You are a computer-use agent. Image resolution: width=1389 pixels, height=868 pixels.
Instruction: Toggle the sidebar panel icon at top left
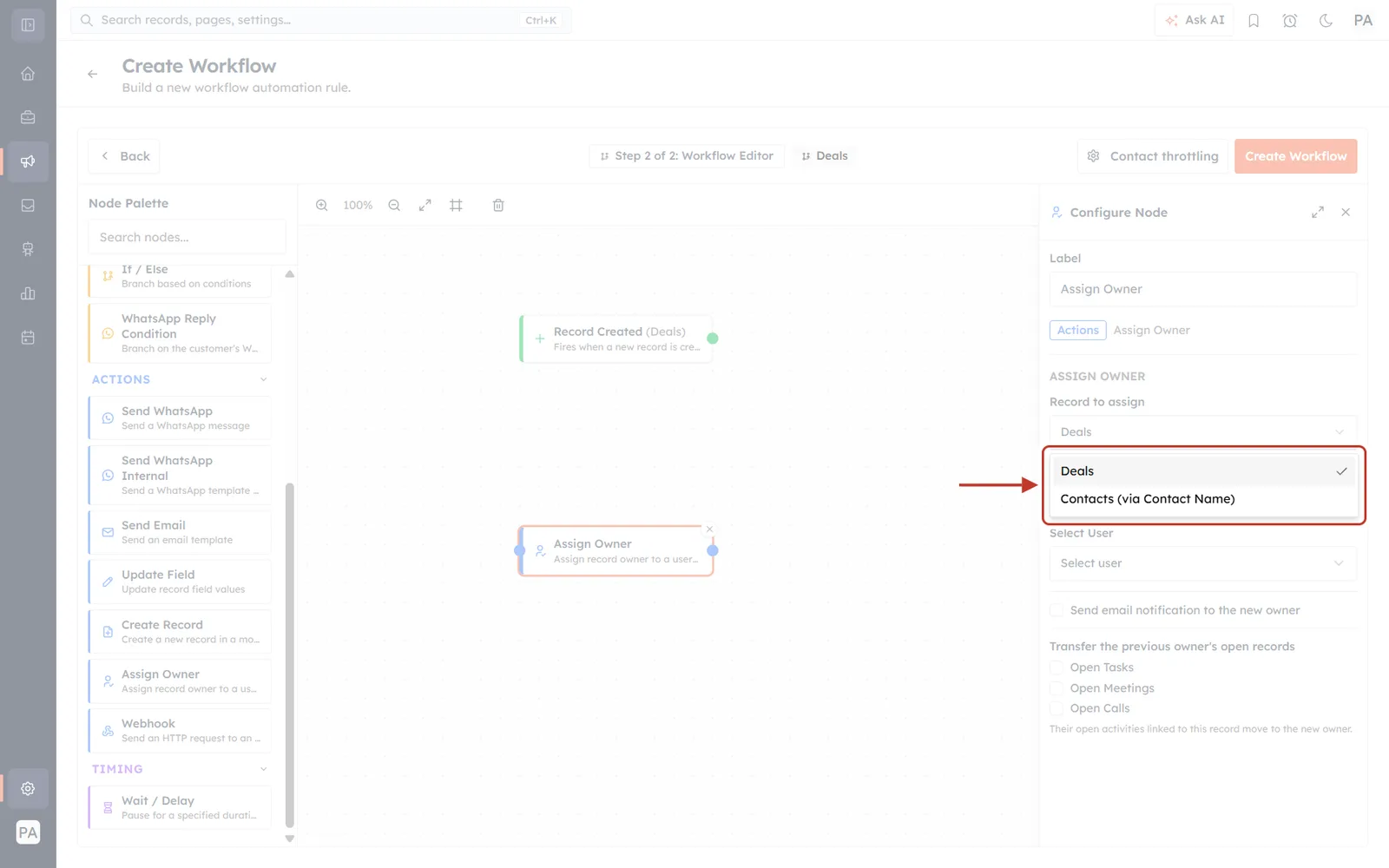[28, 25]
